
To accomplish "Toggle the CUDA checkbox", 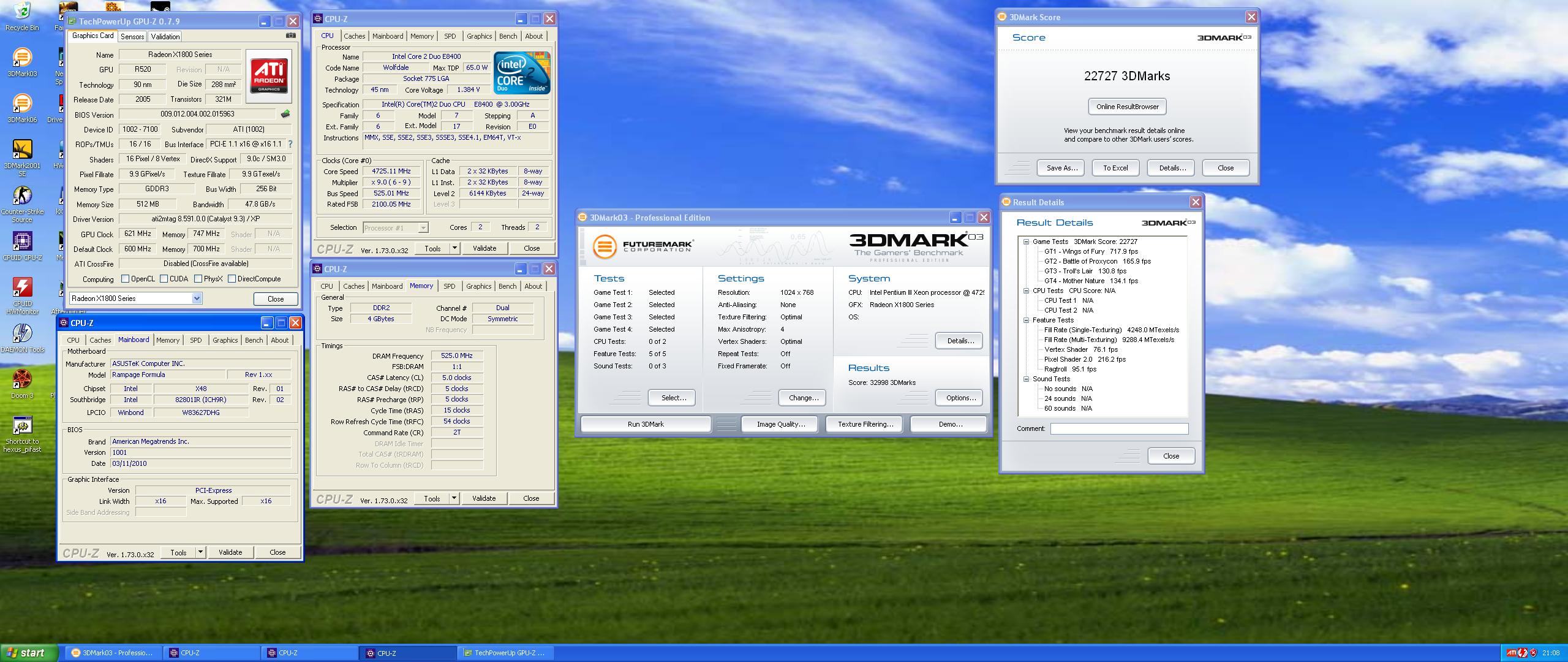I will point(164,279).
